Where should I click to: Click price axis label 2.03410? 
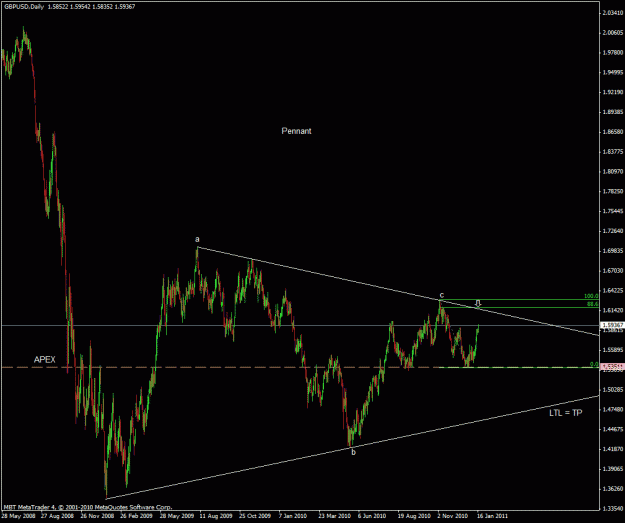(x=612, y=13)
